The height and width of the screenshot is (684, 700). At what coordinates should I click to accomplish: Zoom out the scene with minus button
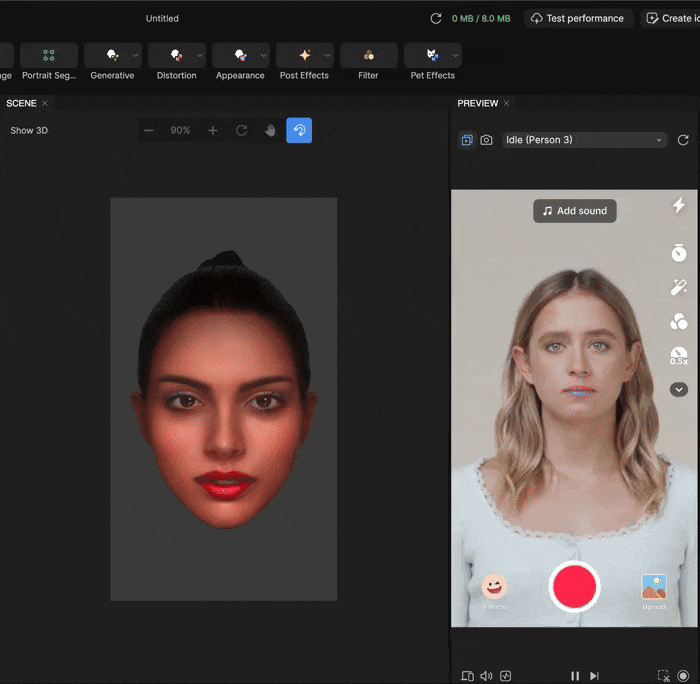click(x=149, y=130)
